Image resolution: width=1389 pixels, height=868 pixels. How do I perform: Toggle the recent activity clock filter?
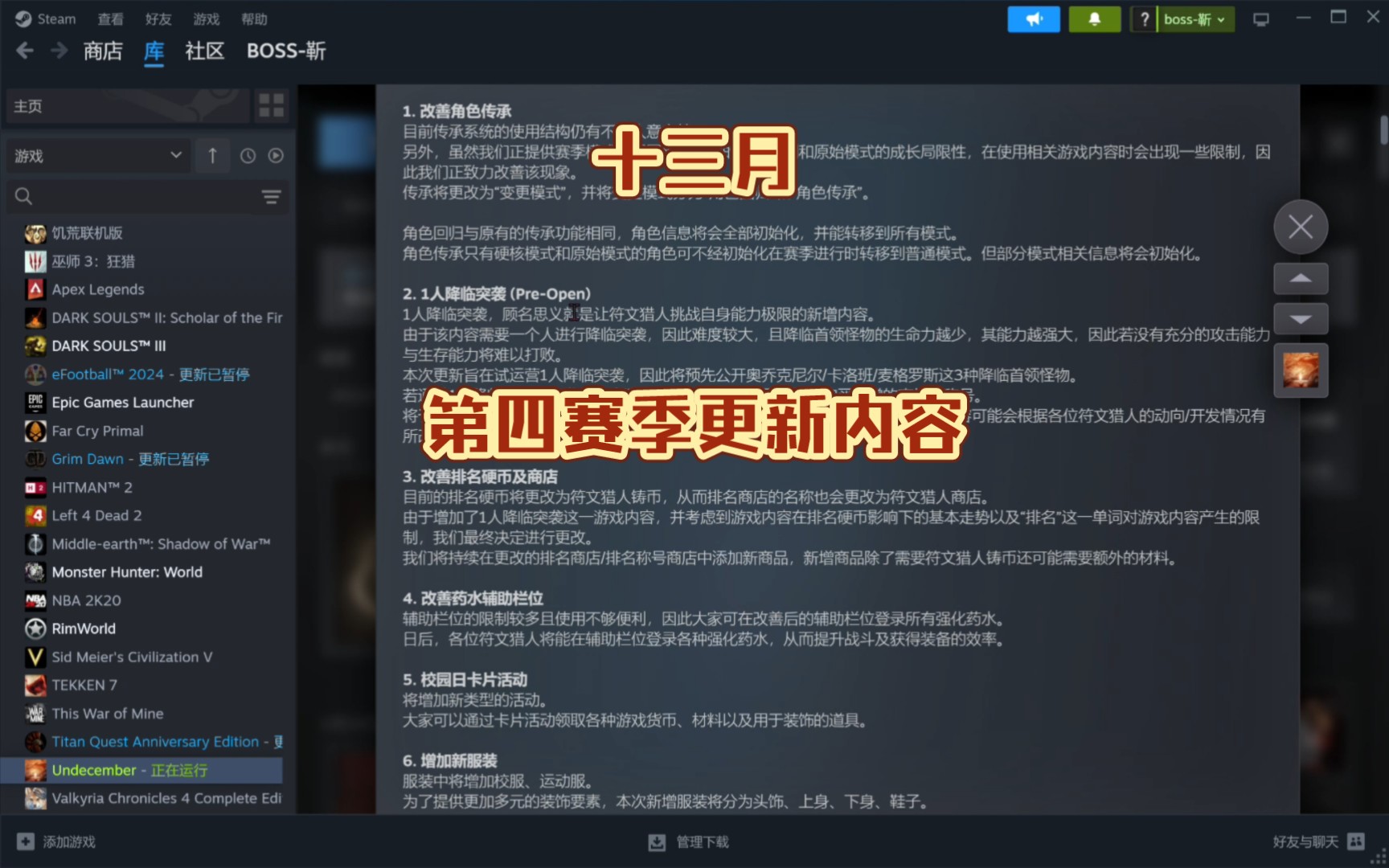248,156
